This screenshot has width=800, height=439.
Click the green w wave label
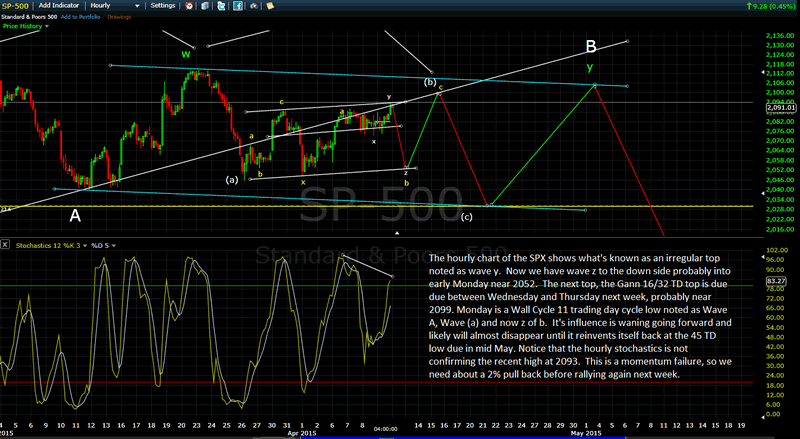[x=186, y=54]
